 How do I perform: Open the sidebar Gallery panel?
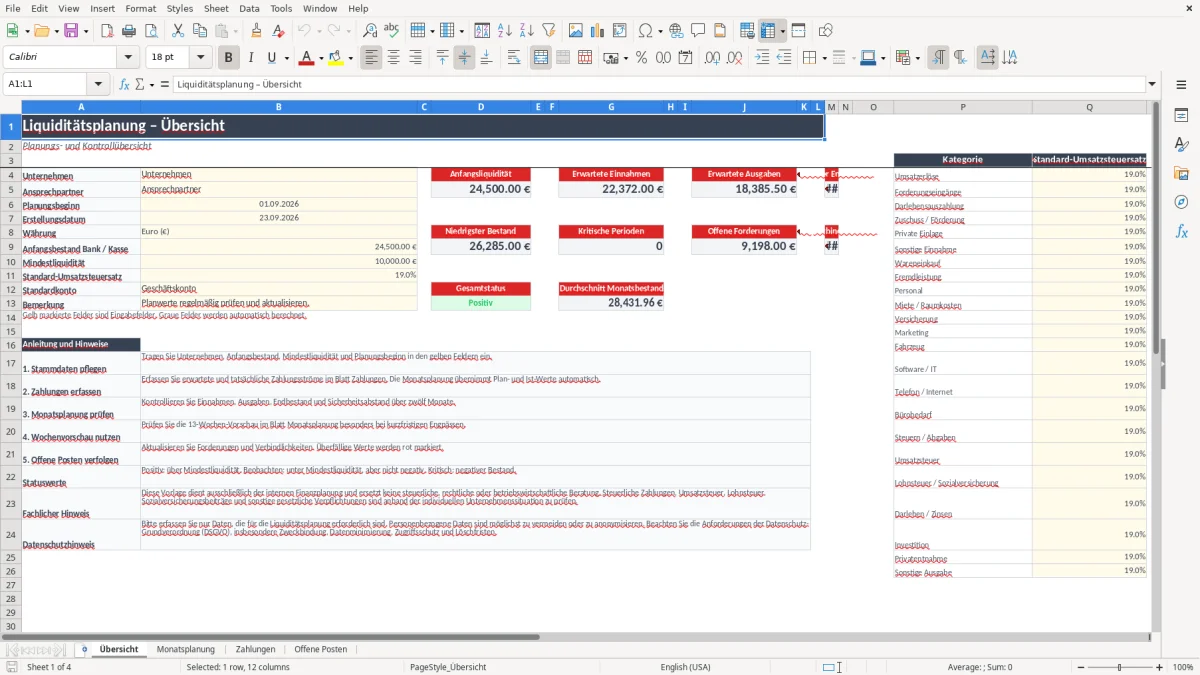[x=1181, y=174]
